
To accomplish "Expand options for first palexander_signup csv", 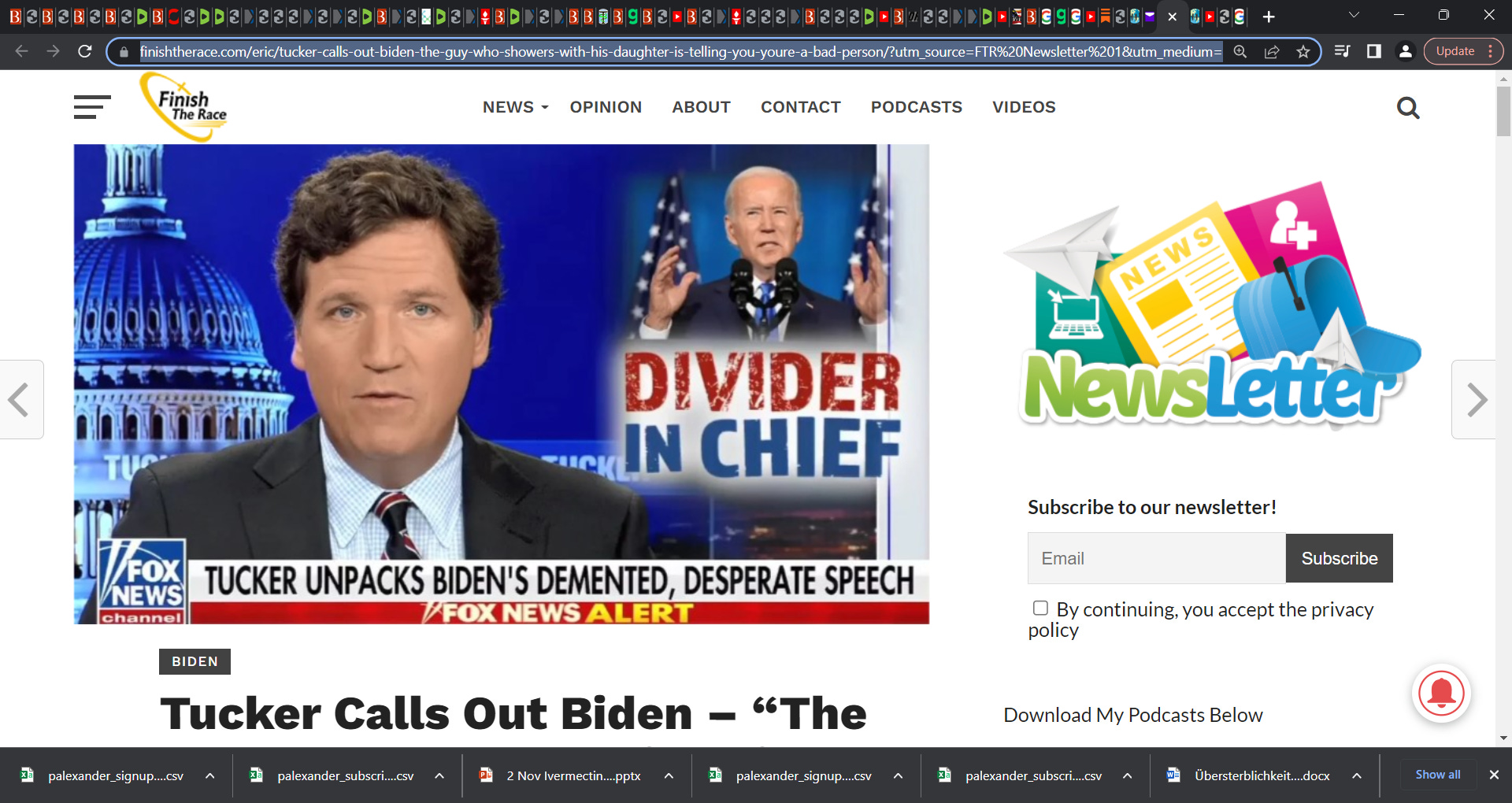I will pos(210,775).
